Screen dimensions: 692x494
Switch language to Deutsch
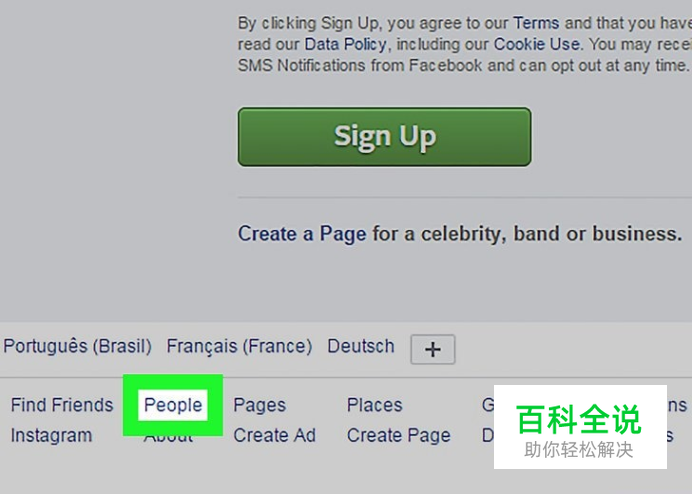click(x=361, y=346)
